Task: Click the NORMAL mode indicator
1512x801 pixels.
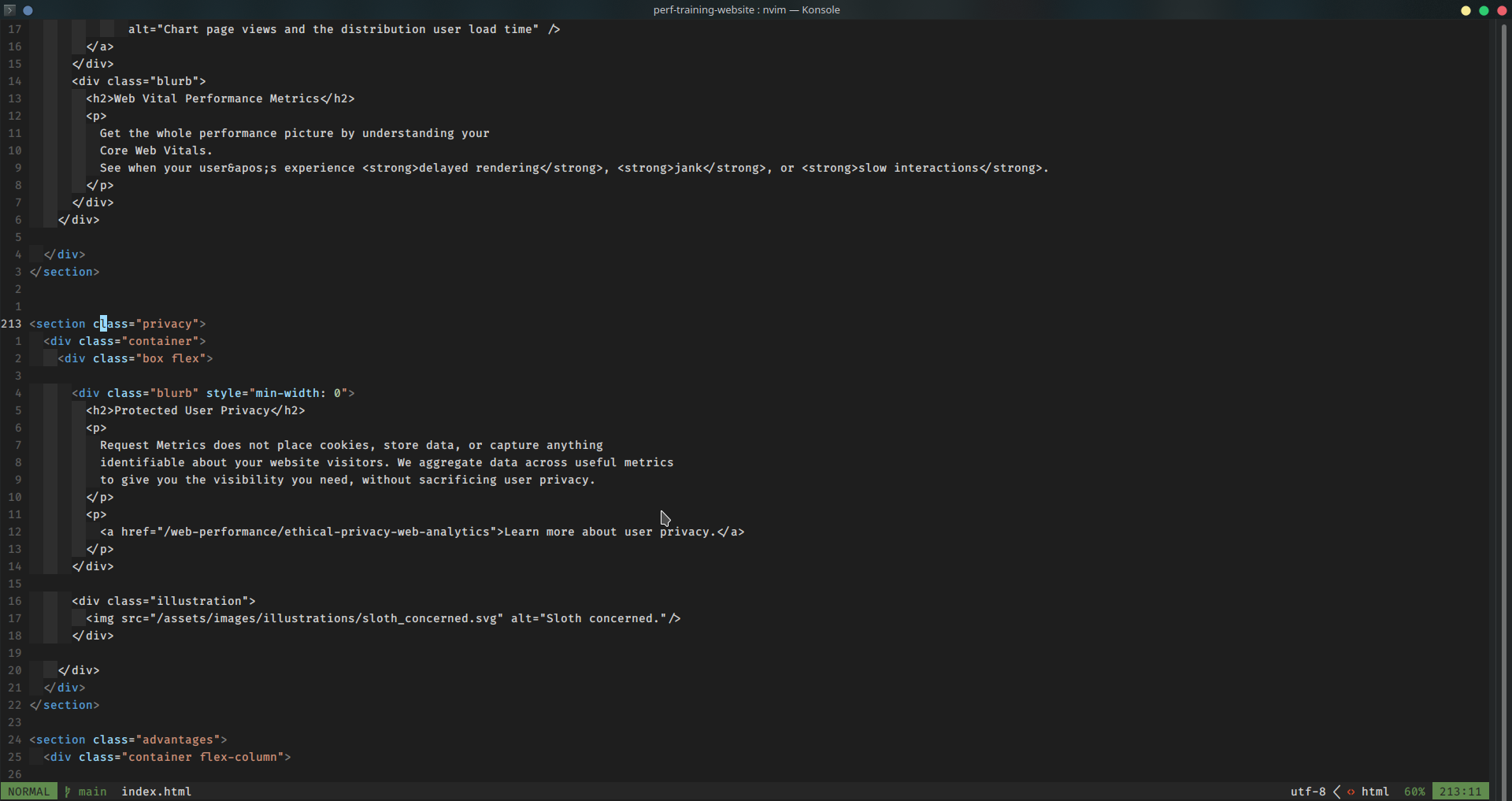Action: (29, 792)
